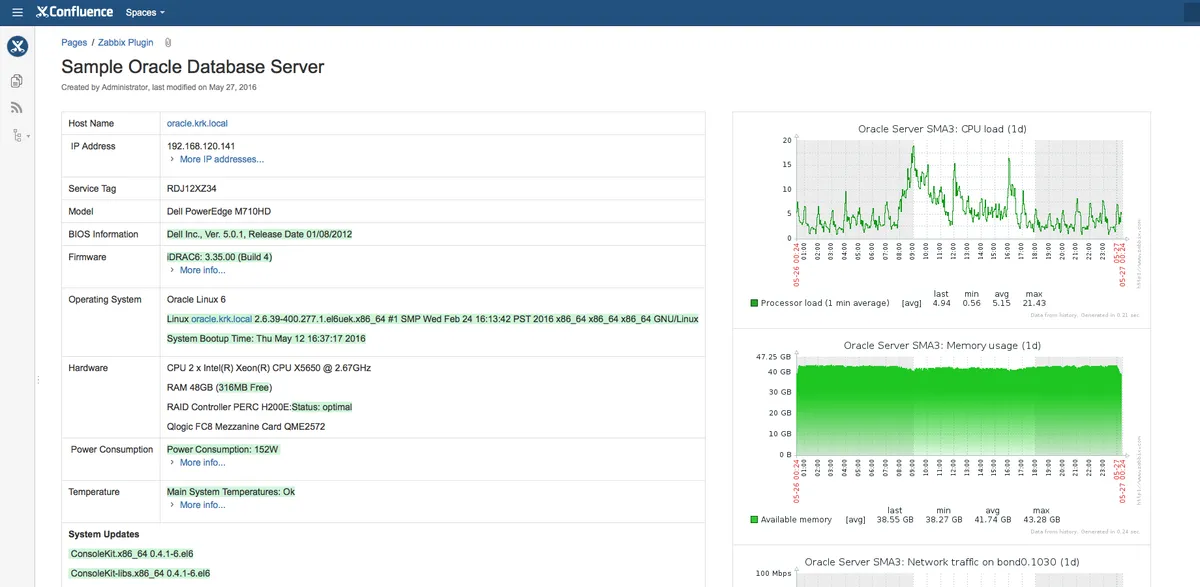Open the hamburger menu in header

click(17, 13)
